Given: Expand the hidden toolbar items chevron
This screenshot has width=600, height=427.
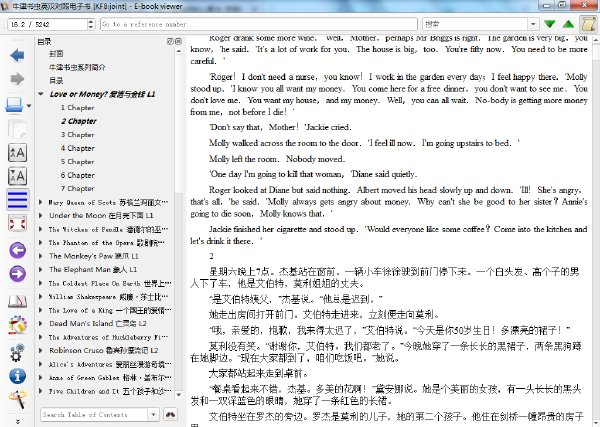Looking at the screenshot, I should (17, 421).
